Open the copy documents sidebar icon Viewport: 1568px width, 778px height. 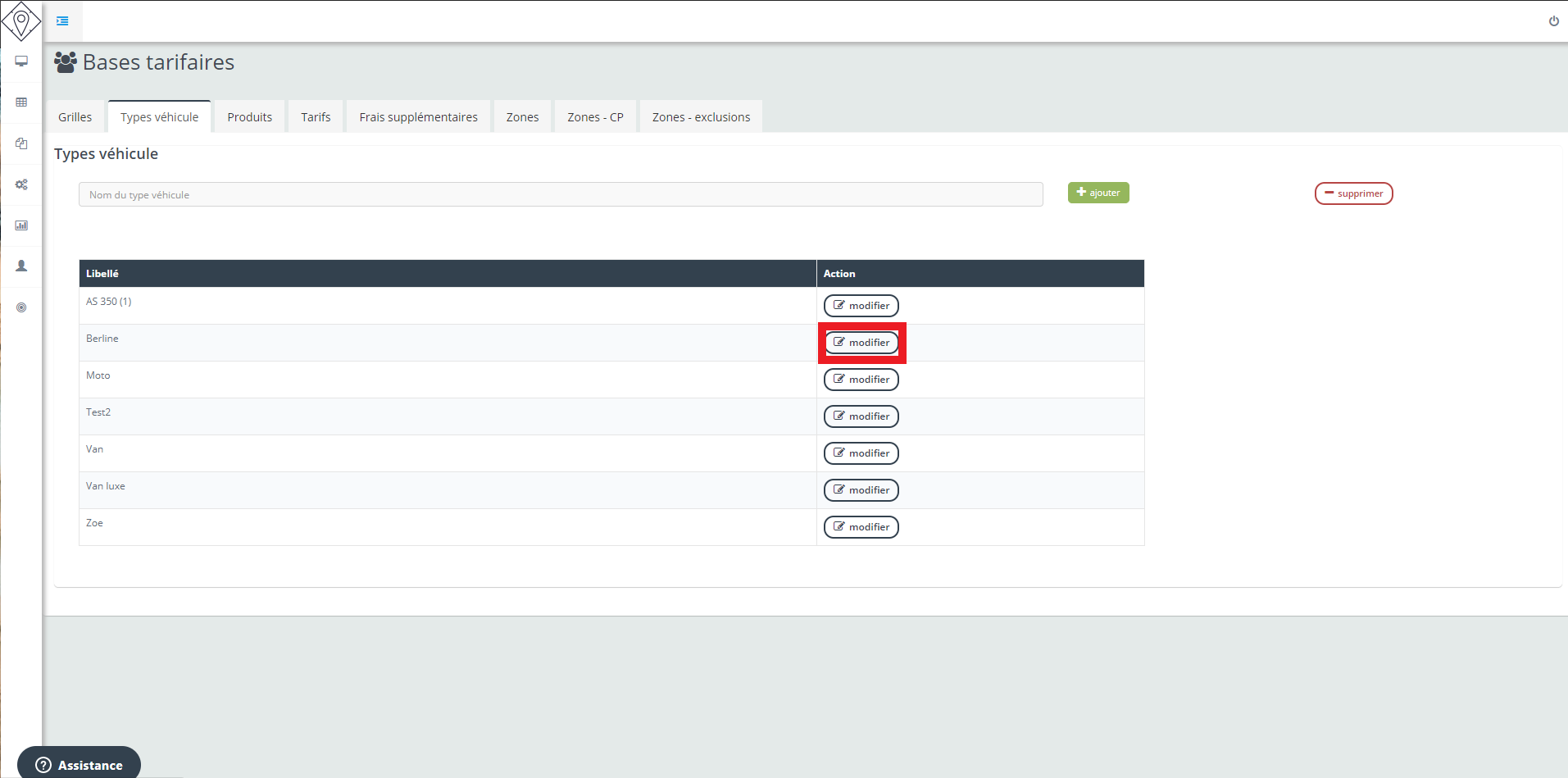click(21, 143)
